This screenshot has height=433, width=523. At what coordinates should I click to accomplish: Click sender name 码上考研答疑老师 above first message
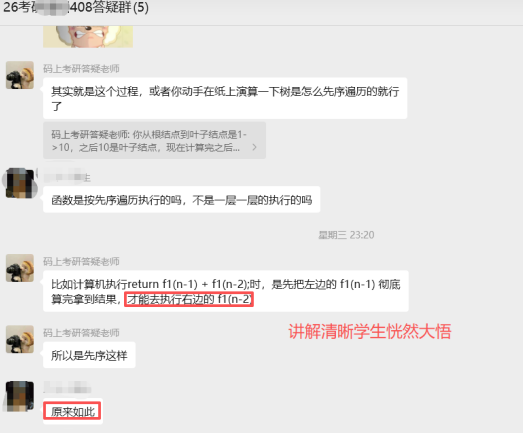(x=81, y=69)
